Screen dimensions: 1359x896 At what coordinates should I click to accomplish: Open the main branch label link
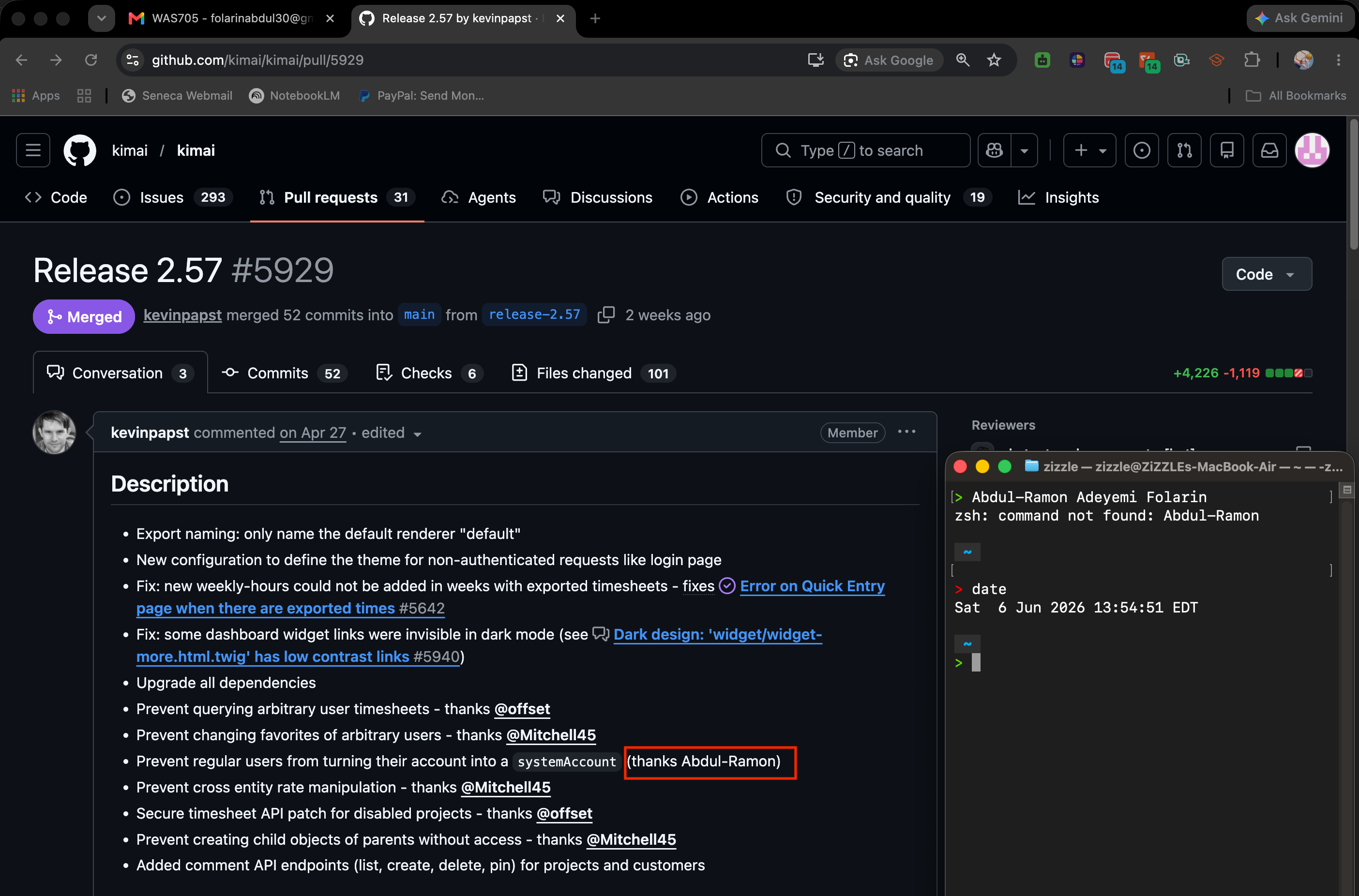(x=419, y=315)
